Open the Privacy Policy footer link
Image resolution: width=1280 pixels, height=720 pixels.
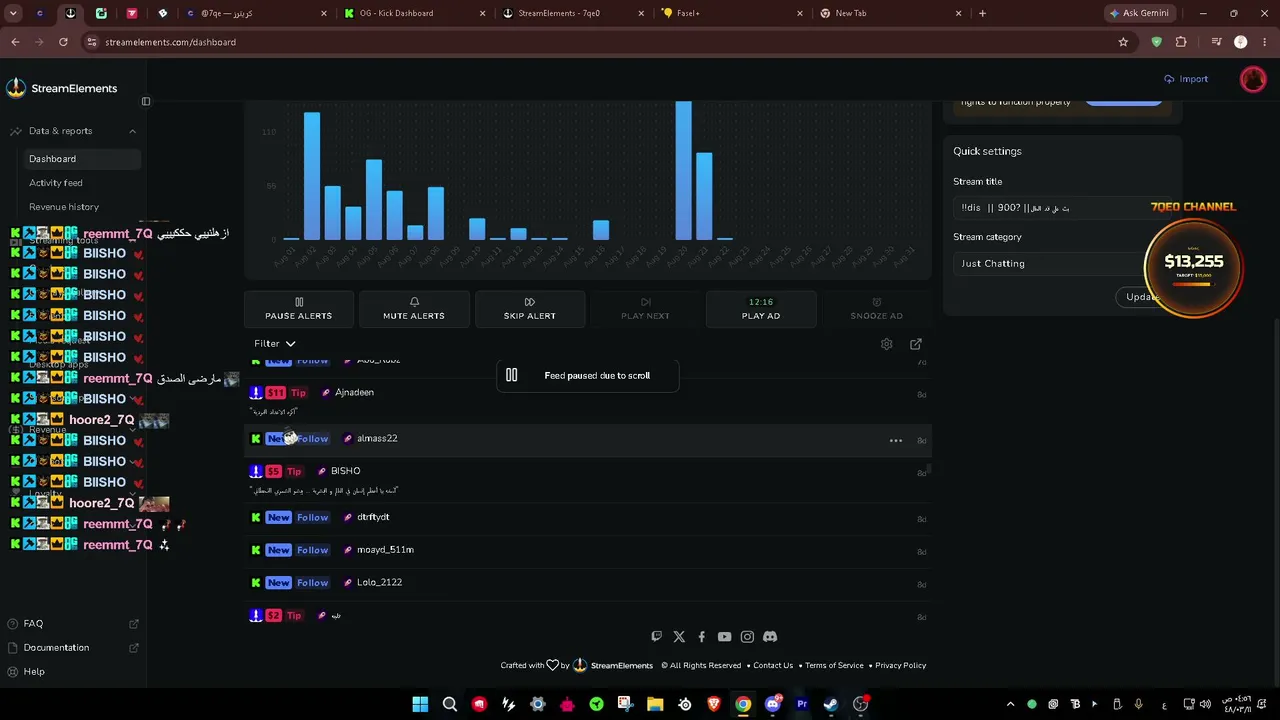[x=901, y=666]
